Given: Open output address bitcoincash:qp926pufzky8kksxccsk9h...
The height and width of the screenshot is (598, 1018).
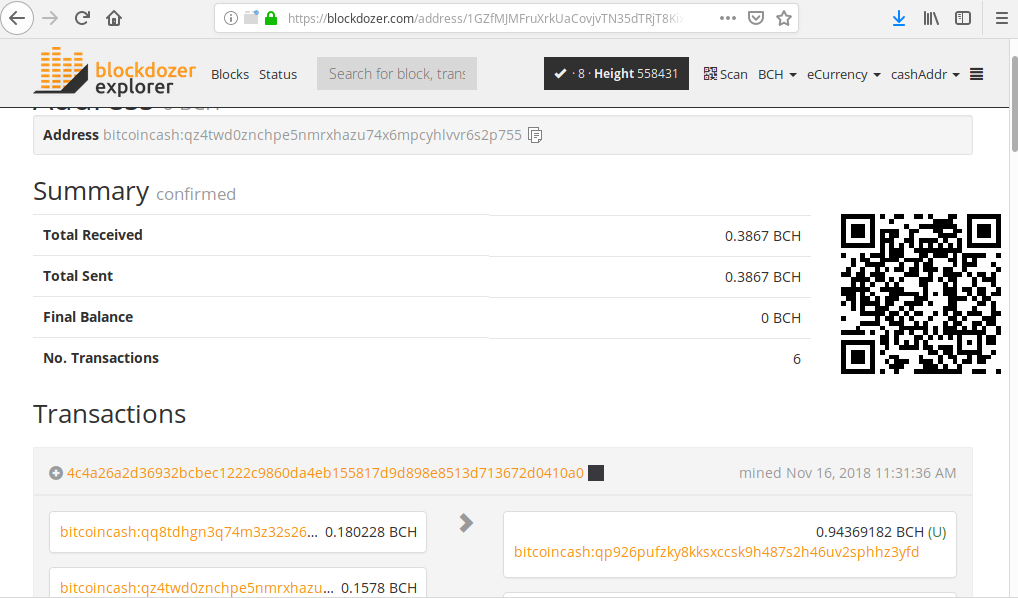Looking at the screenshot, I should (x=716, y=552).
